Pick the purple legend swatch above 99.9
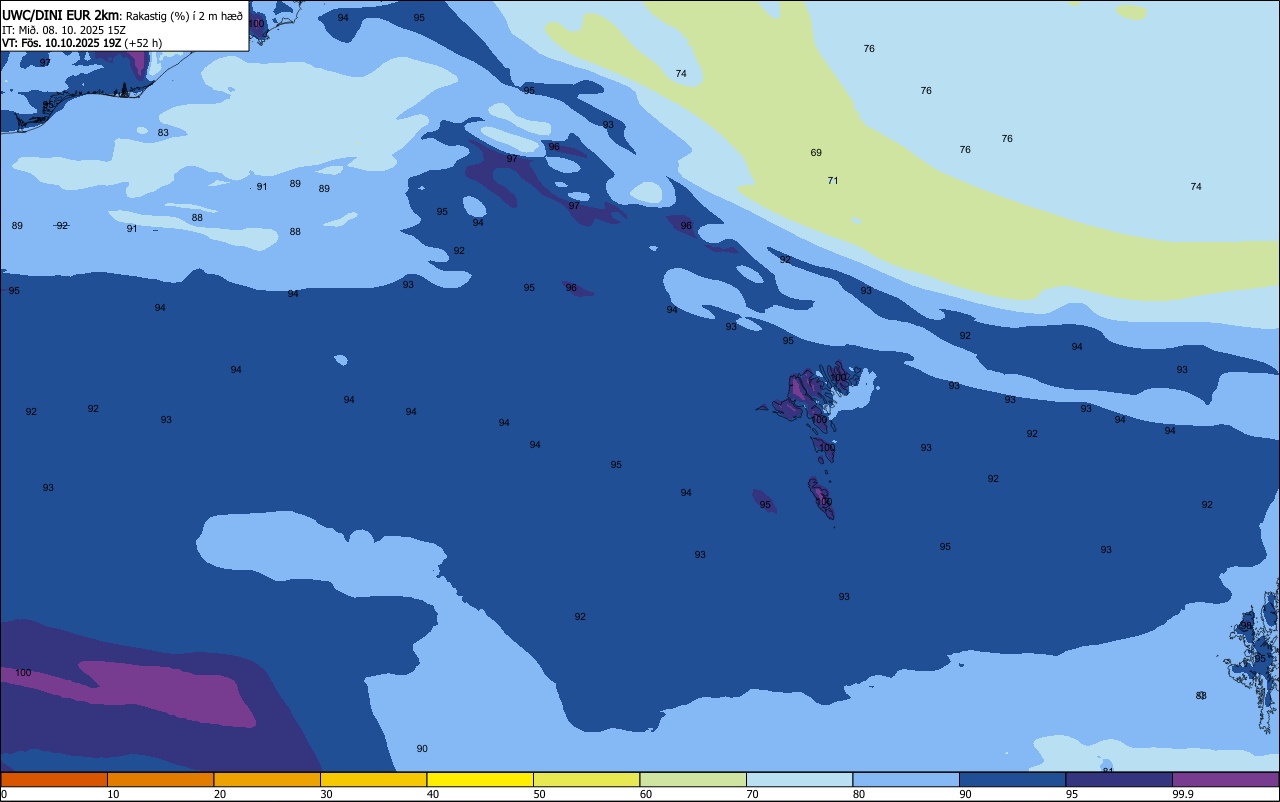The width and height of the screenshot is (1280, 802). (1225, 779)
